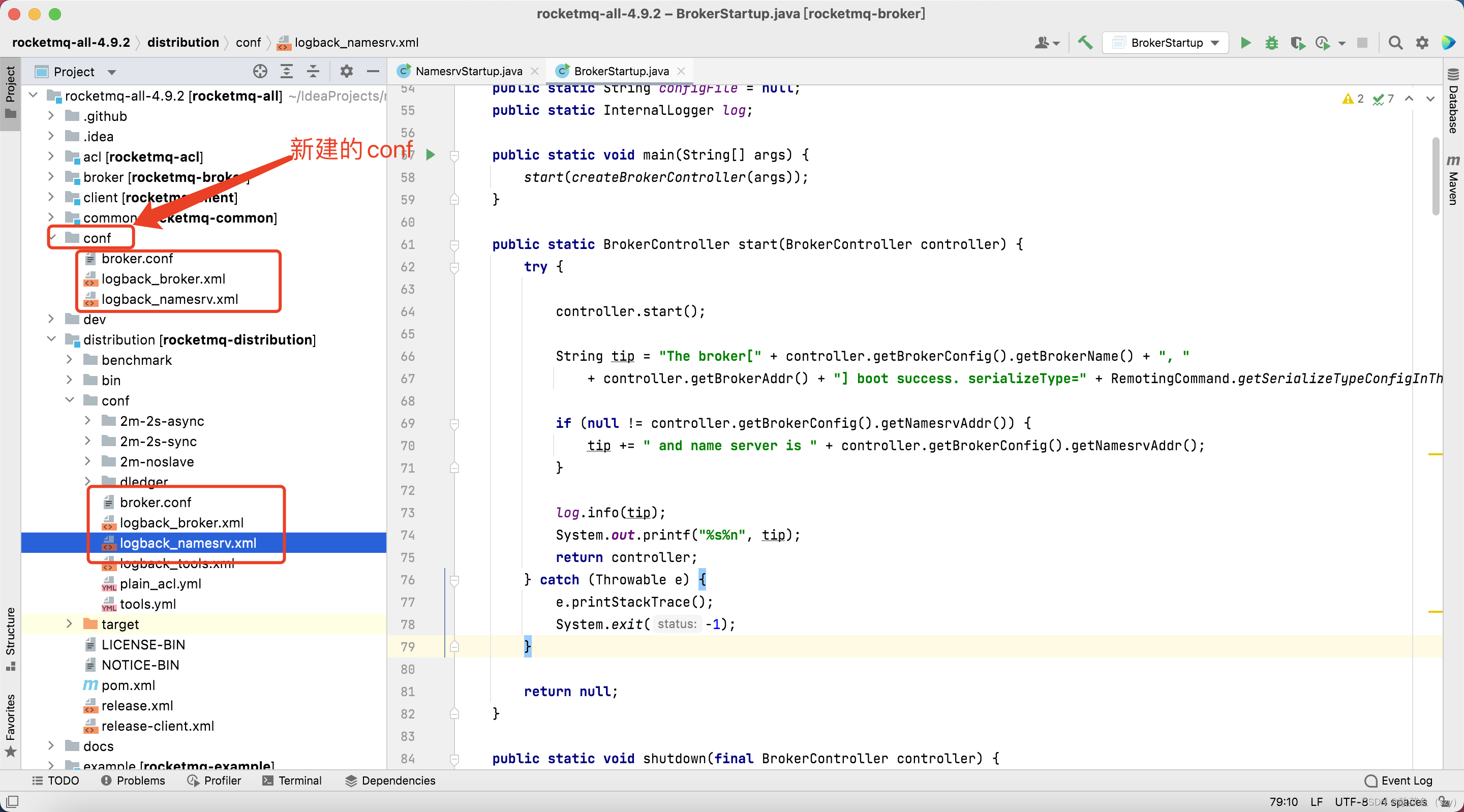The width and height of the screenshot is (1464, 812).
Task: Expand the target folder
Action: coord(69,624)
